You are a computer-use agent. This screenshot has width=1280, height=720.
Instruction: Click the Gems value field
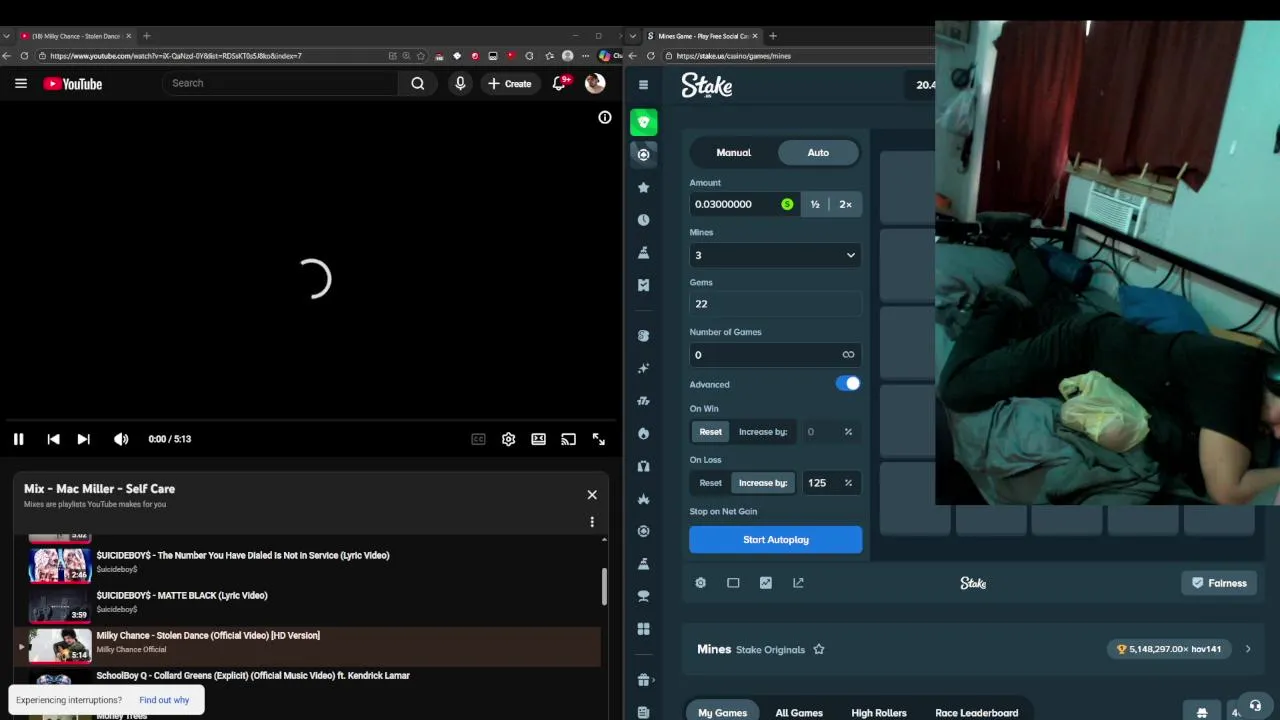click(775, 304)
